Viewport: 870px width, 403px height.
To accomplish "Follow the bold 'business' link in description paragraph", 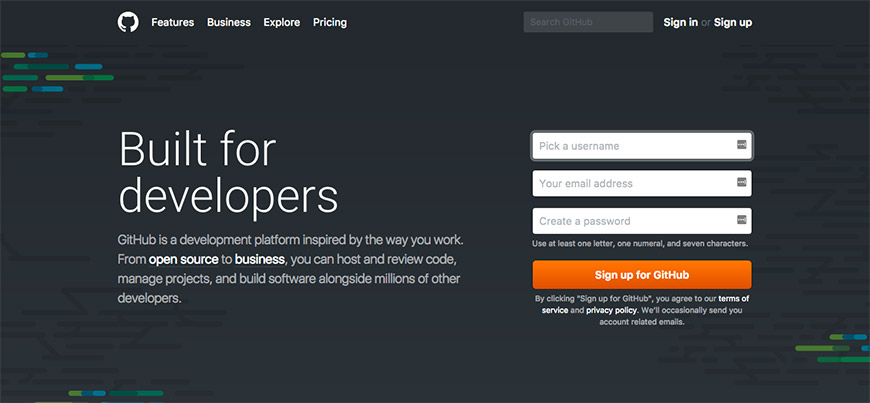I will pyautogui.click(x=260, y=260).
